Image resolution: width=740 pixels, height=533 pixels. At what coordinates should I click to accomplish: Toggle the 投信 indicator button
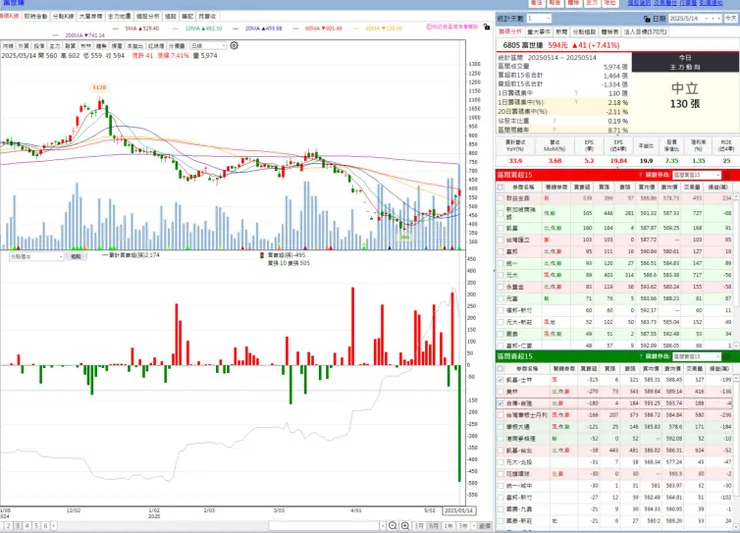pos(39,46)
